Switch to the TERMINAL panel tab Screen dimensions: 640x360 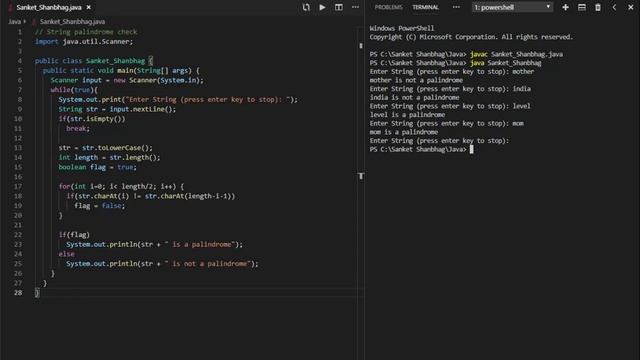tap(425, 7)
